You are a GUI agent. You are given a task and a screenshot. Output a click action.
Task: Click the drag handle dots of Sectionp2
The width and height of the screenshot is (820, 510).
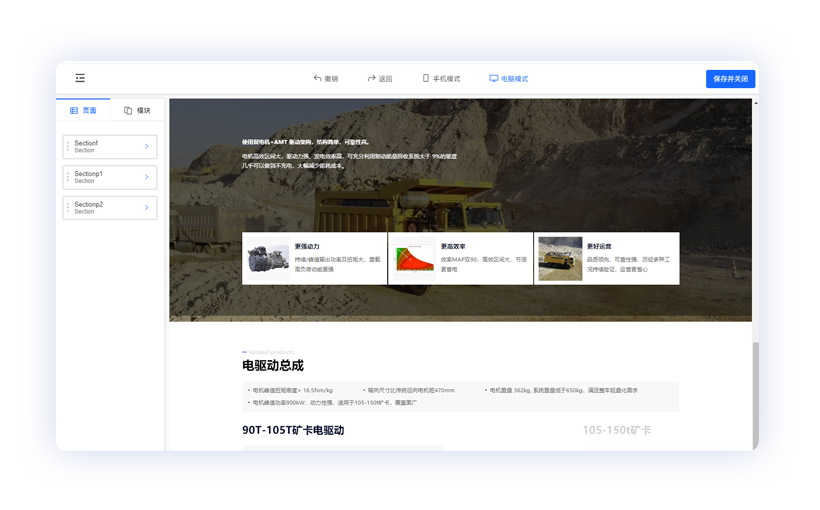click(x=68, y=208)
